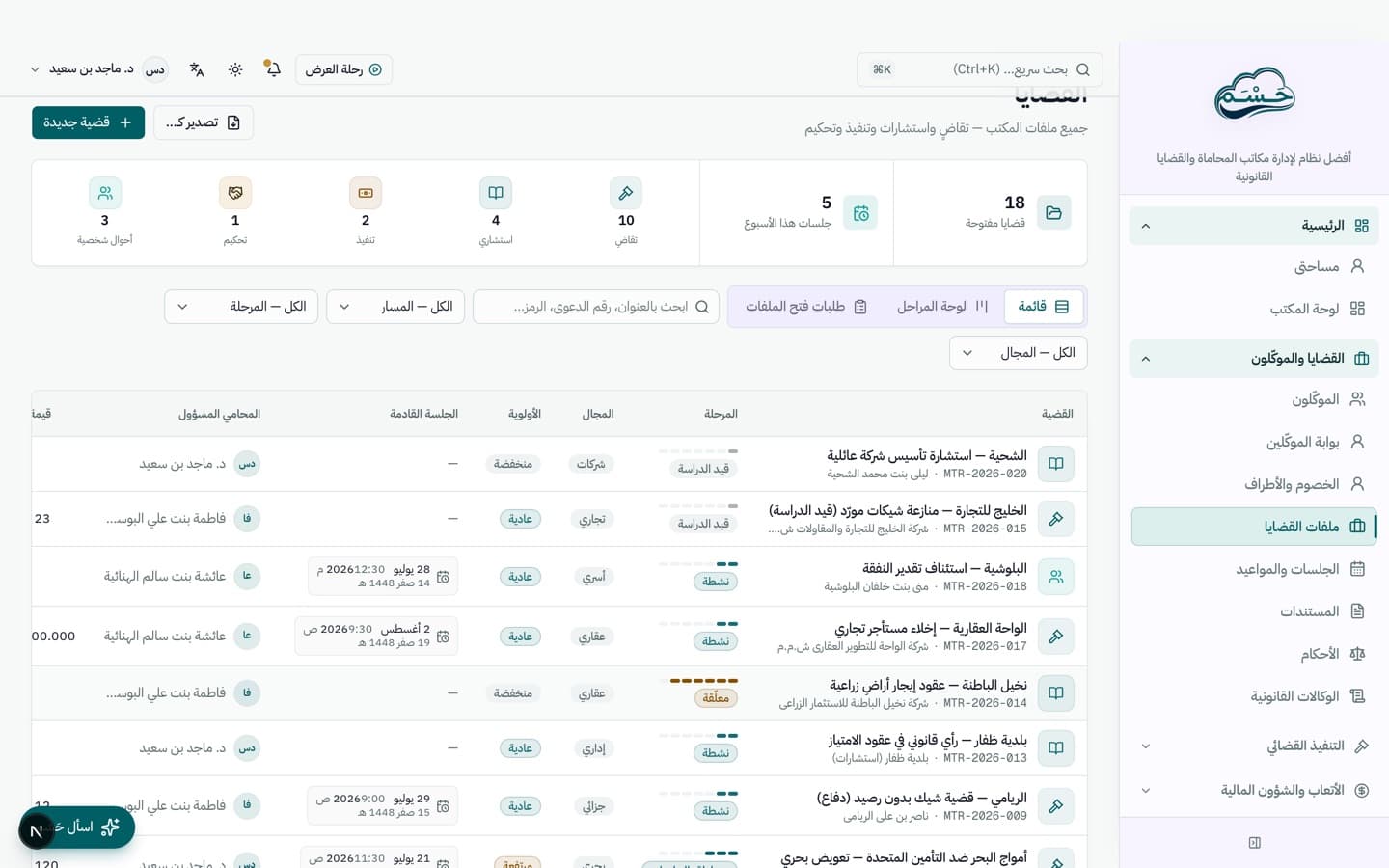Open لوحة المكتب in the sidebar

click(x=1254, y=309)
